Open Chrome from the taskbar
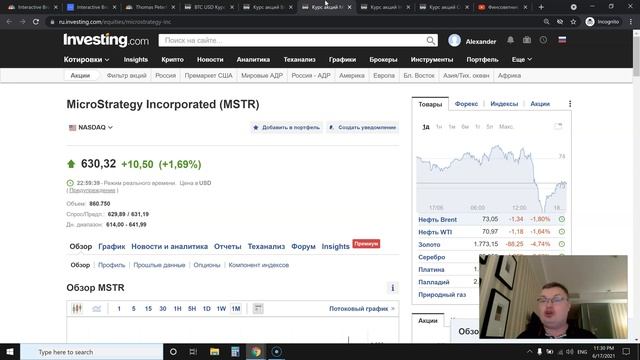Image resolution: width=640 pixels, height=360 pixels. click(x=256, y=351)
